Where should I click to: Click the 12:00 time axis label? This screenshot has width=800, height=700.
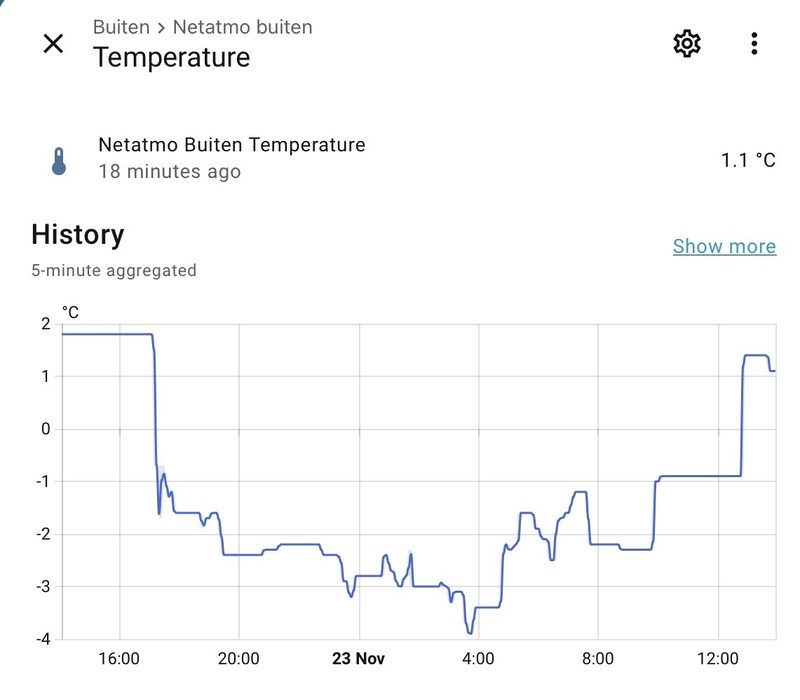pyautogui.click(x=718, y=659)
